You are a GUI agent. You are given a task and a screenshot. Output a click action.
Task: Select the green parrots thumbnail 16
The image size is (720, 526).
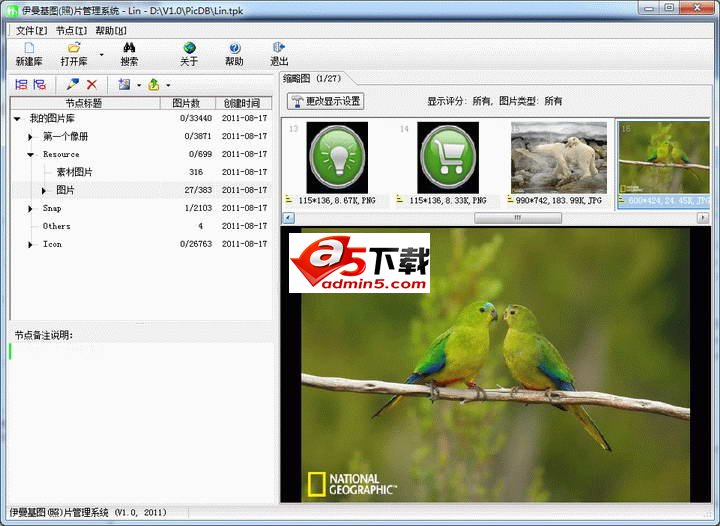(x=664, y=157)
